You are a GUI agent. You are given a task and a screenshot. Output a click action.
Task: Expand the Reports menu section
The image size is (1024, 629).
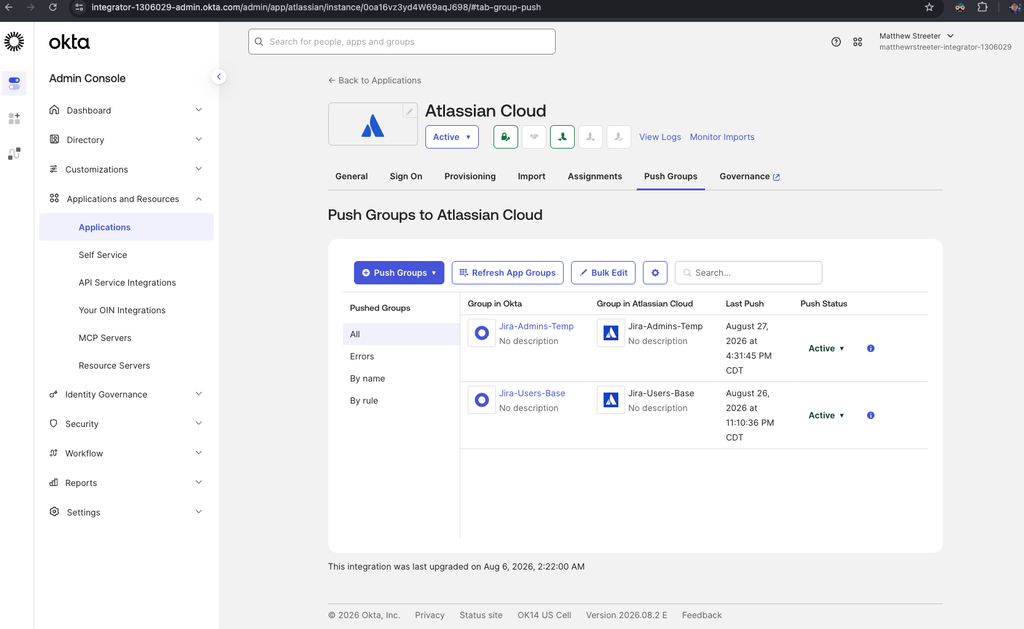point(126,483)
